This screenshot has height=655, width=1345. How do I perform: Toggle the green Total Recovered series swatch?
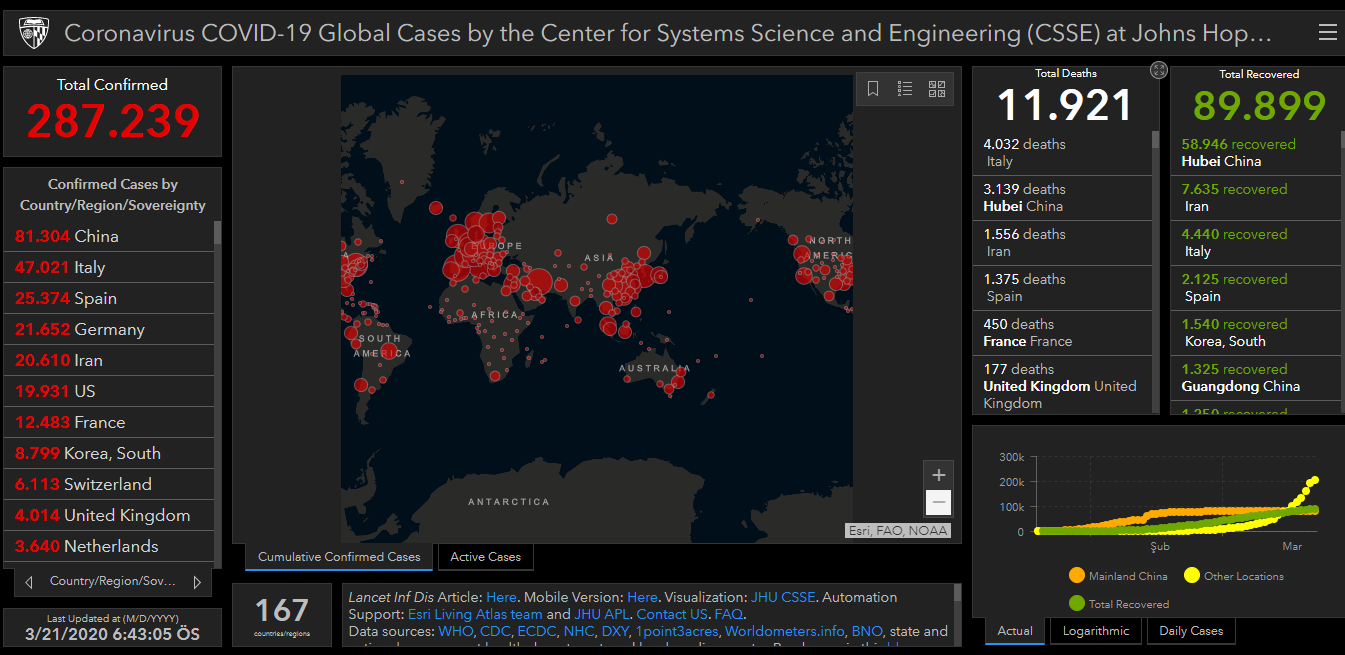tap(1077, 604)
